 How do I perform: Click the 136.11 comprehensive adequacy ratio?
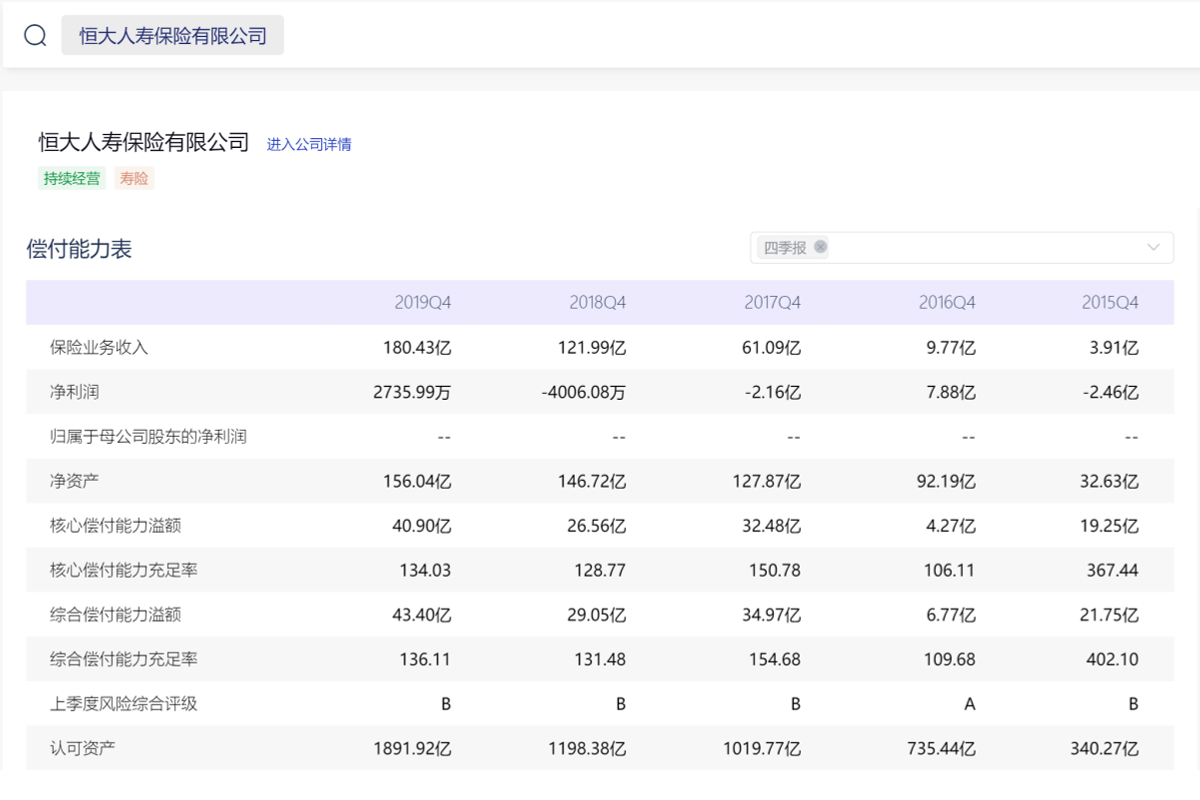click(425, 659)
